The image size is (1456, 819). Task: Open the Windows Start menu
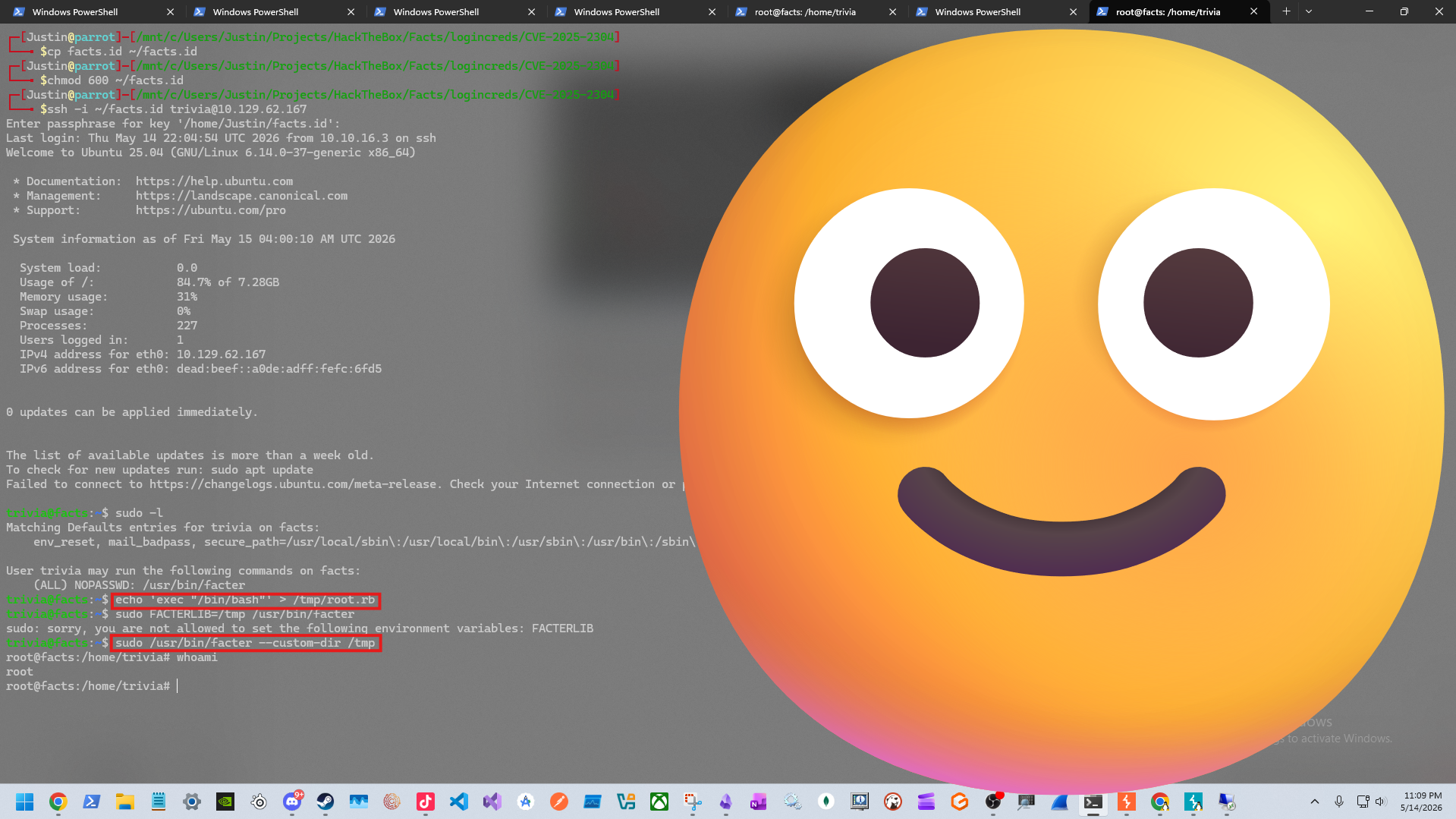(25, 802)
